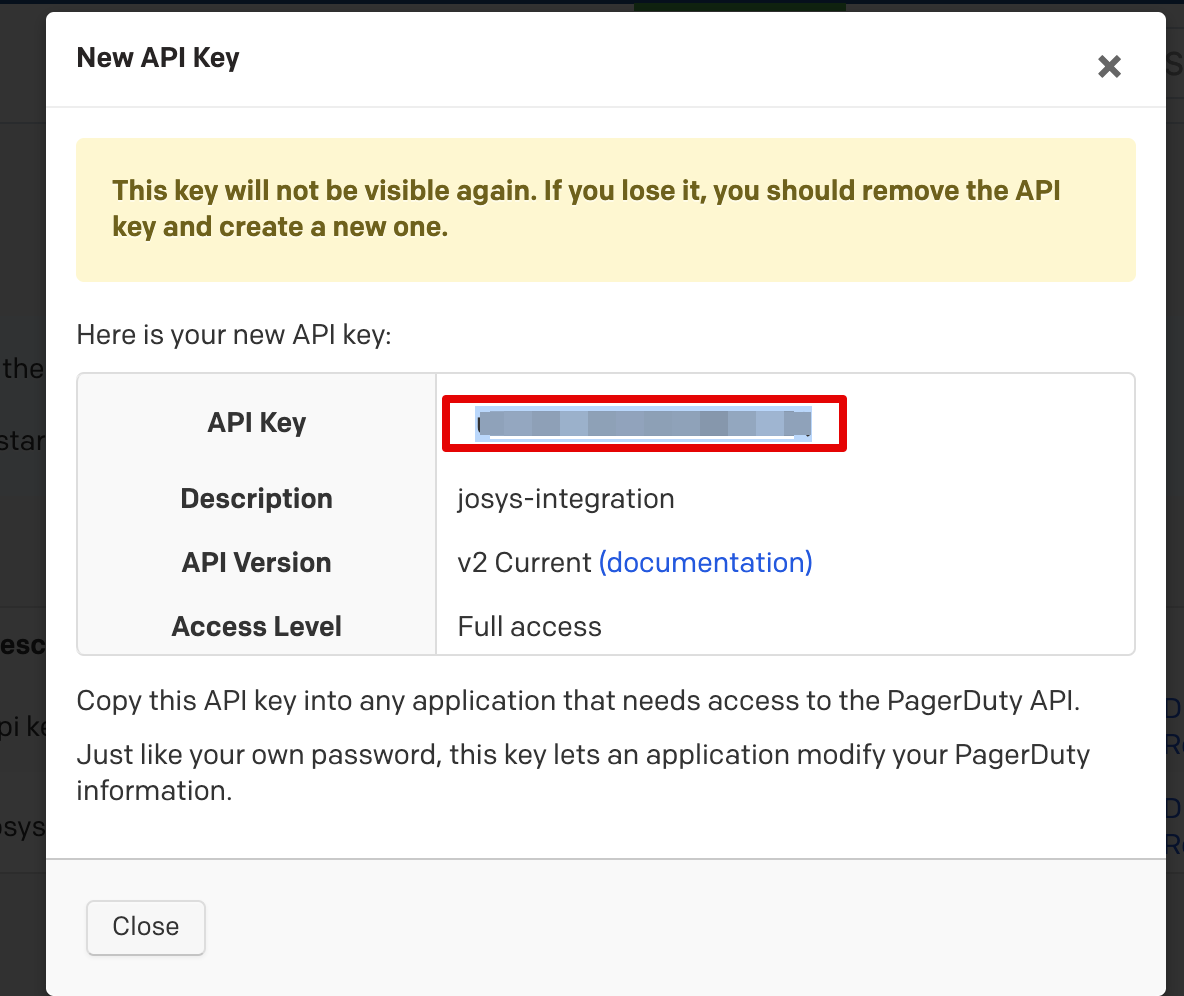Click 'Here is your new API key:' text
1184x996 pixels.
[234, 335]
